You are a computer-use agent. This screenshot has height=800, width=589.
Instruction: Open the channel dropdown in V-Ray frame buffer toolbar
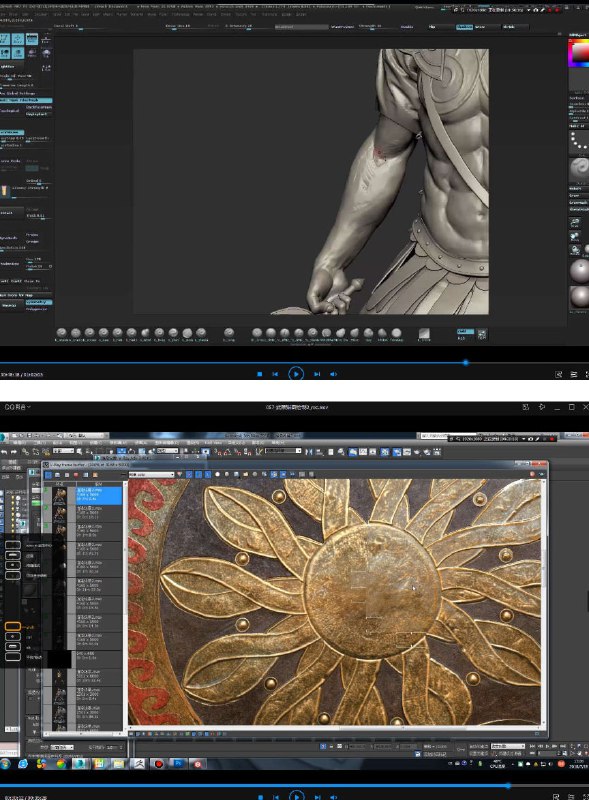[152, 474]
